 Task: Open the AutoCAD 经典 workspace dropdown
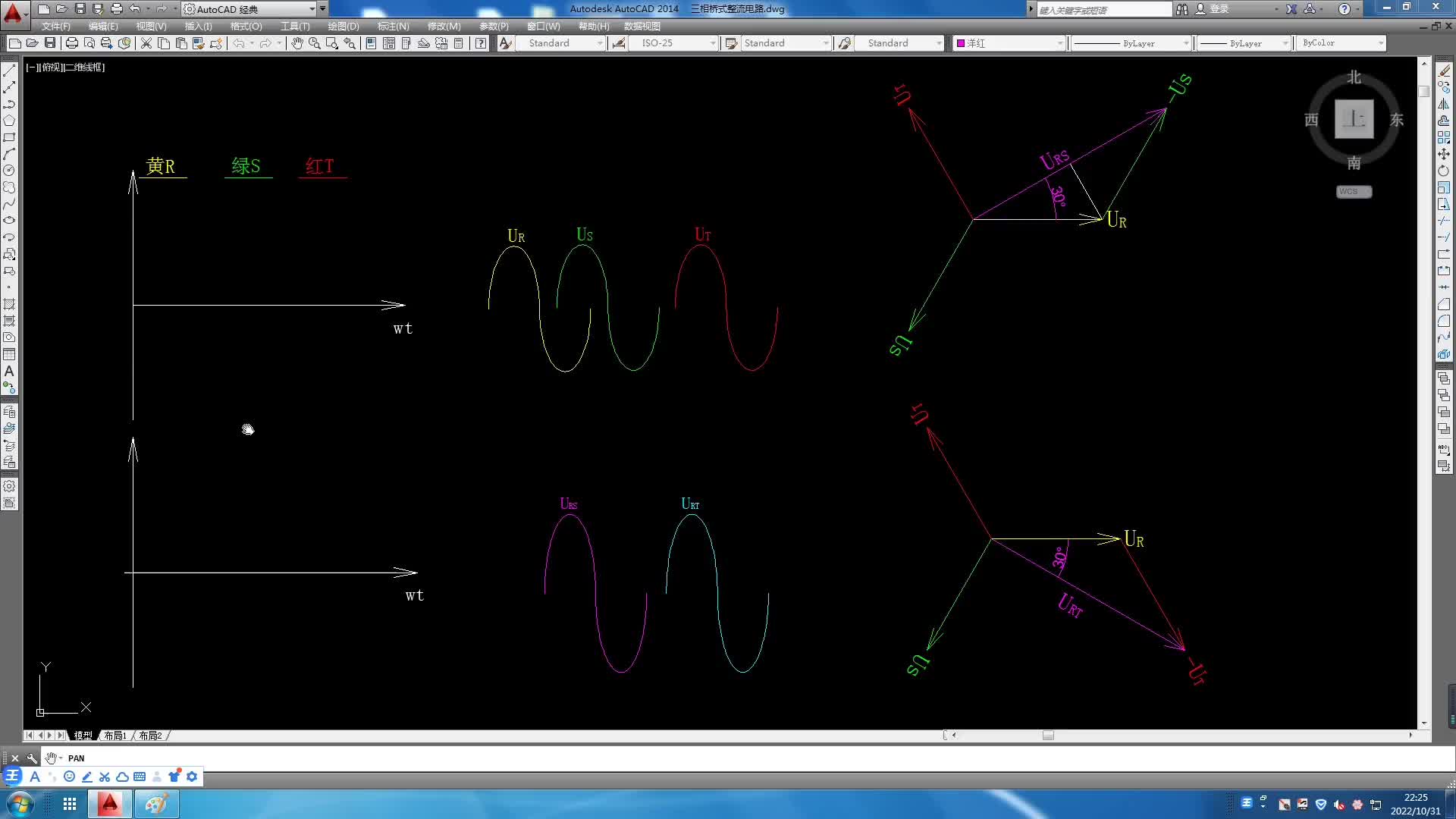click(x=250, y=9)
